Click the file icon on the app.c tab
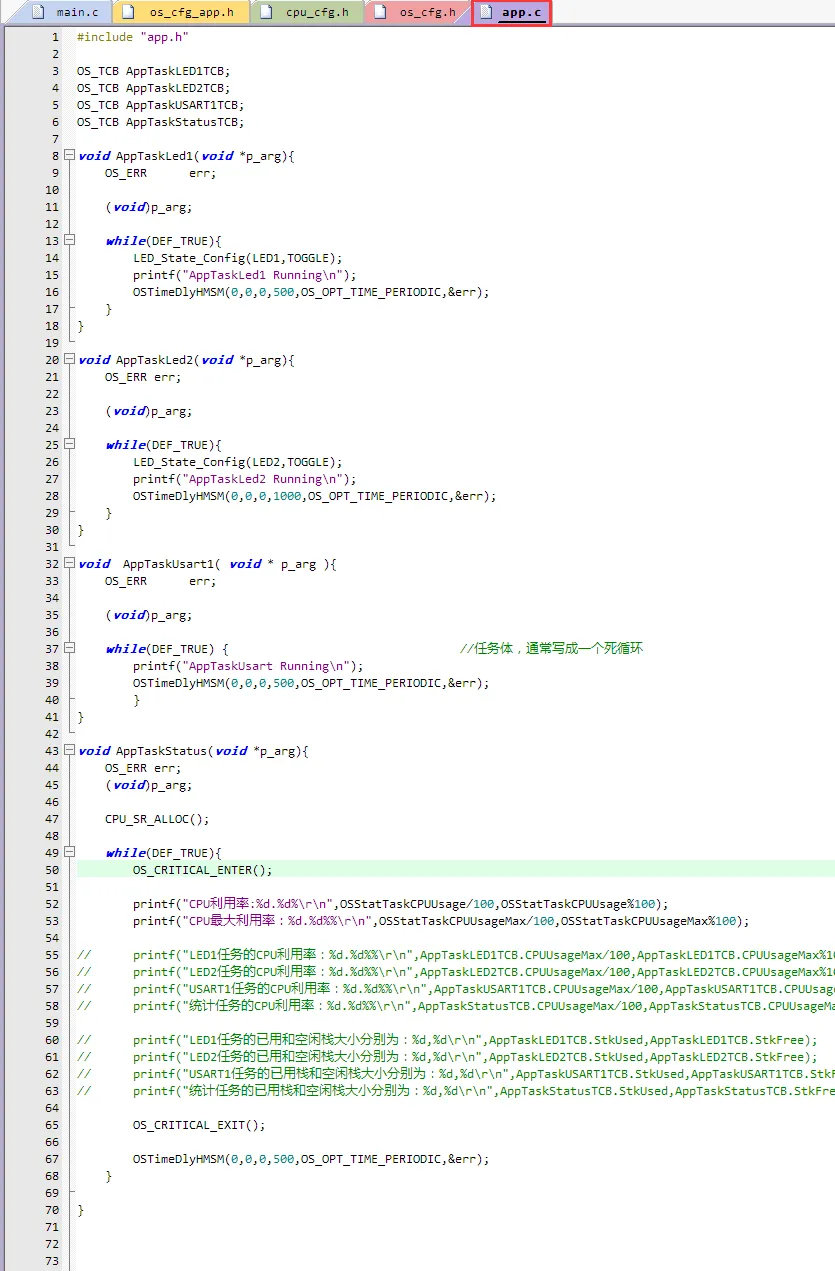835x1271 pixels. click(486, 12)
